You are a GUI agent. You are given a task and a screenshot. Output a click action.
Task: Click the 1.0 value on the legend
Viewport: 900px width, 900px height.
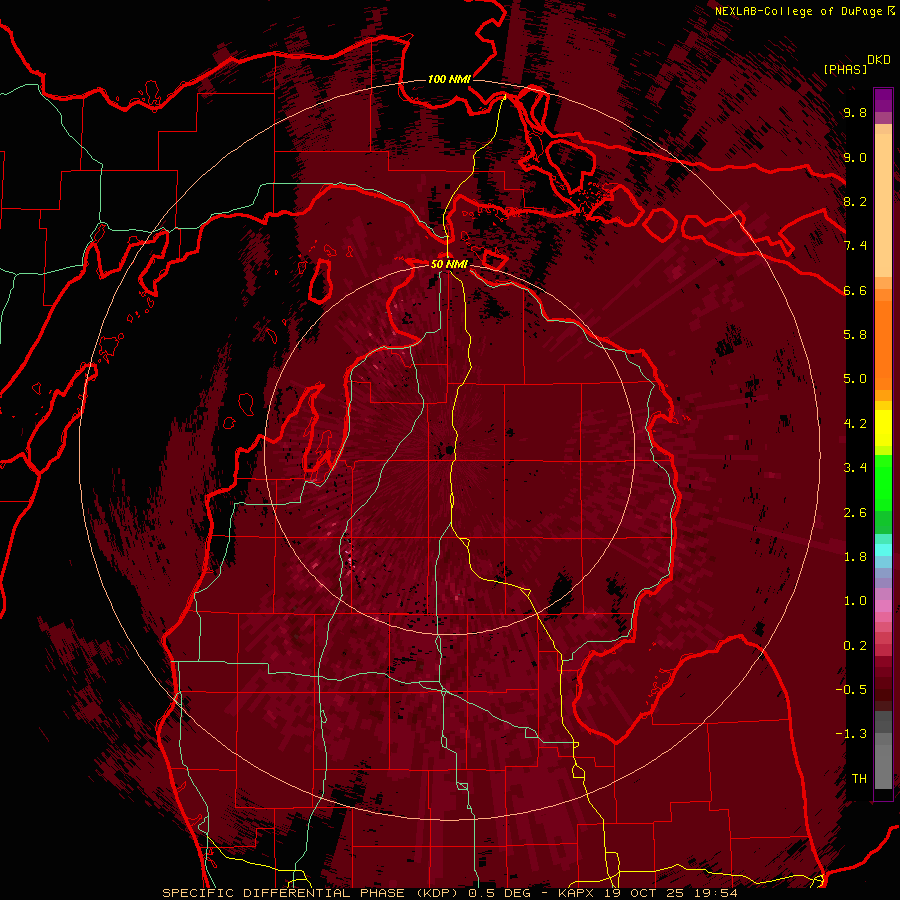point(855,601)
